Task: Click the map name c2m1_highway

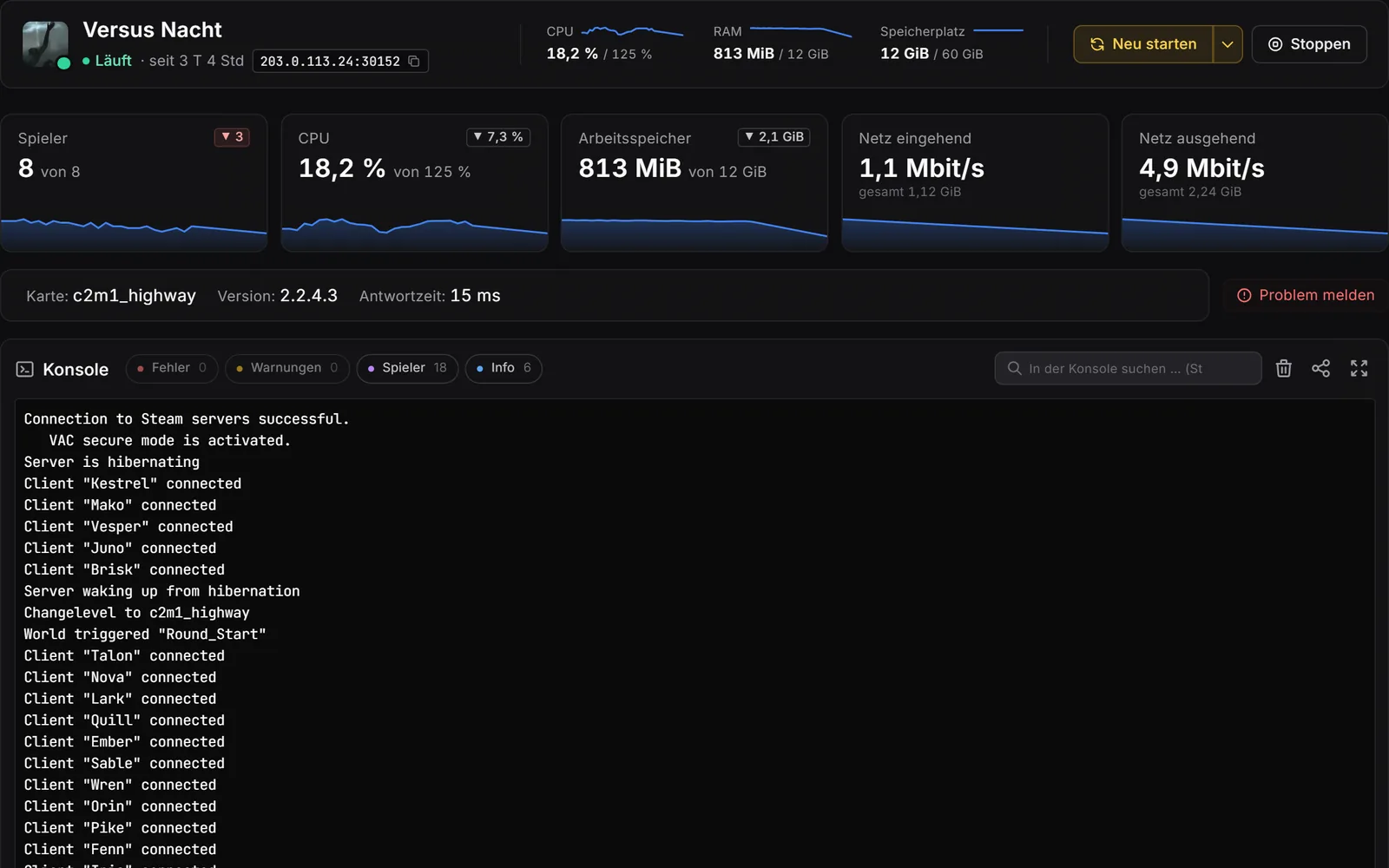Action: (x=135, y=296)
